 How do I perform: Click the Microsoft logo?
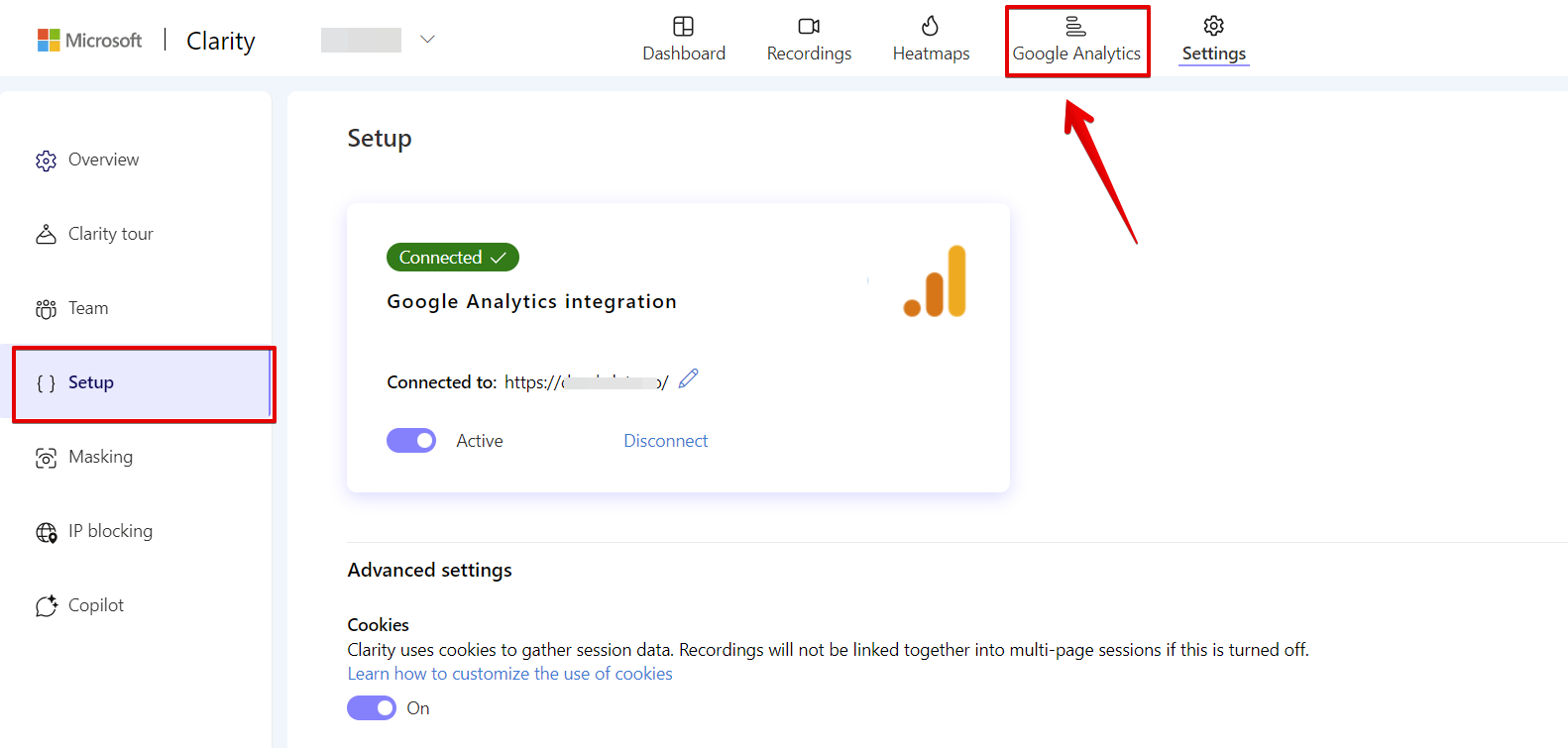[x=89, y=41]
